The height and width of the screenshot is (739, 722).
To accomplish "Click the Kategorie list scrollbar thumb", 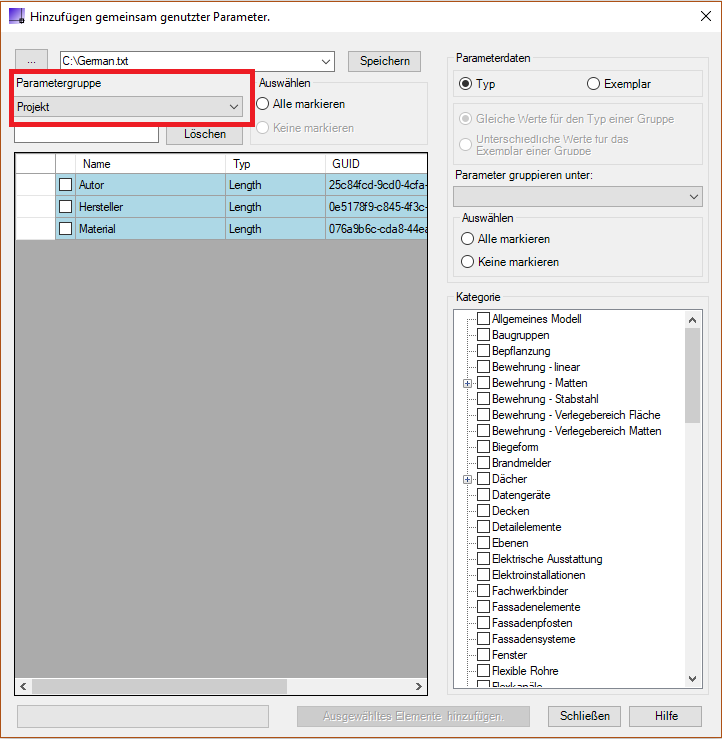I will coord(692,376).
